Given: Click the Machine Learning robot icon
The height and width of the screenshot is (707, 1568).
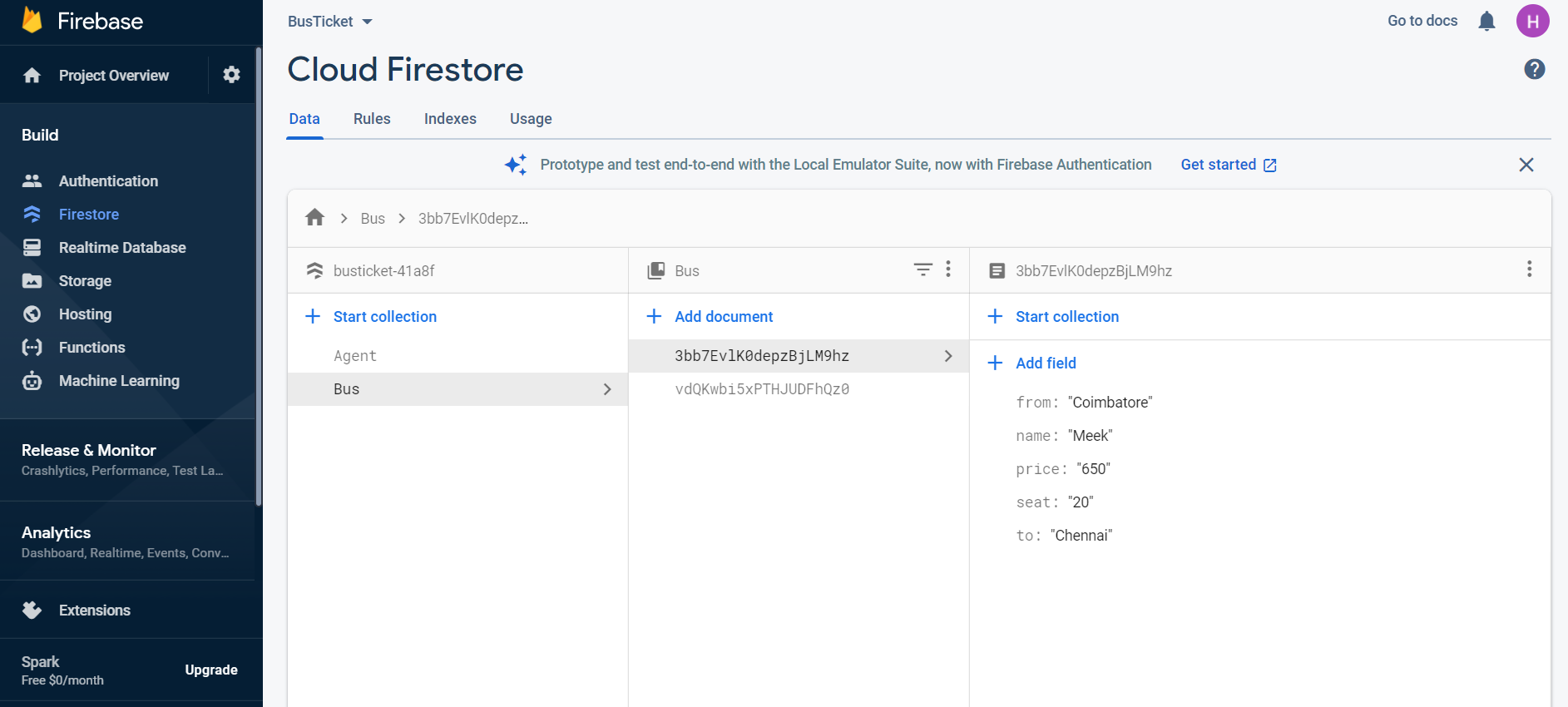Looking at the screenshot, I should click(x=32, y=380).
